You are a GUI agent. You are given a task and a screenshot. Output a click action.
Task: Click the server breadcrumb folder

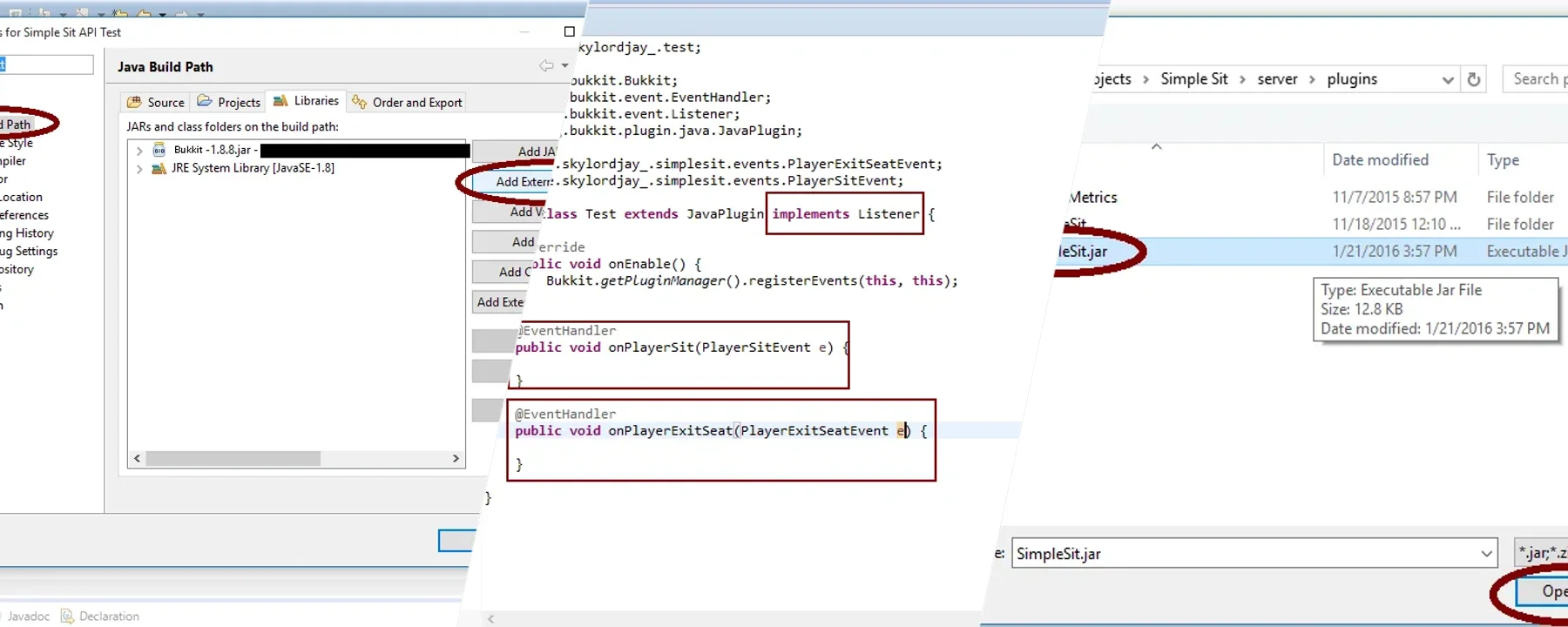[x=1277, y=78]
